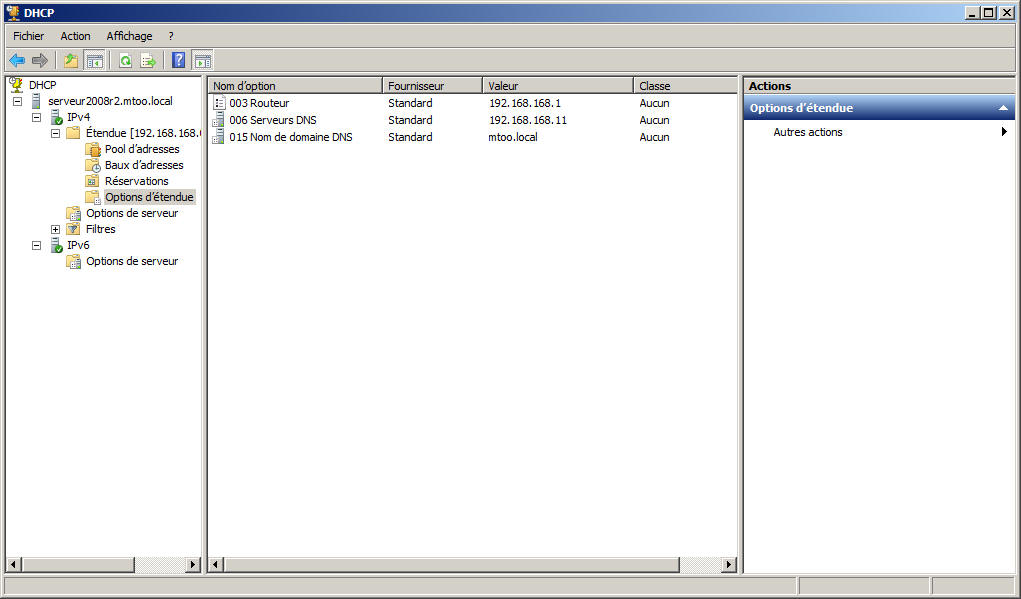This screenshot has height=599, width=1021.
Task: Click the tree pane's right scroll arrow
Action: pos(193,564)
